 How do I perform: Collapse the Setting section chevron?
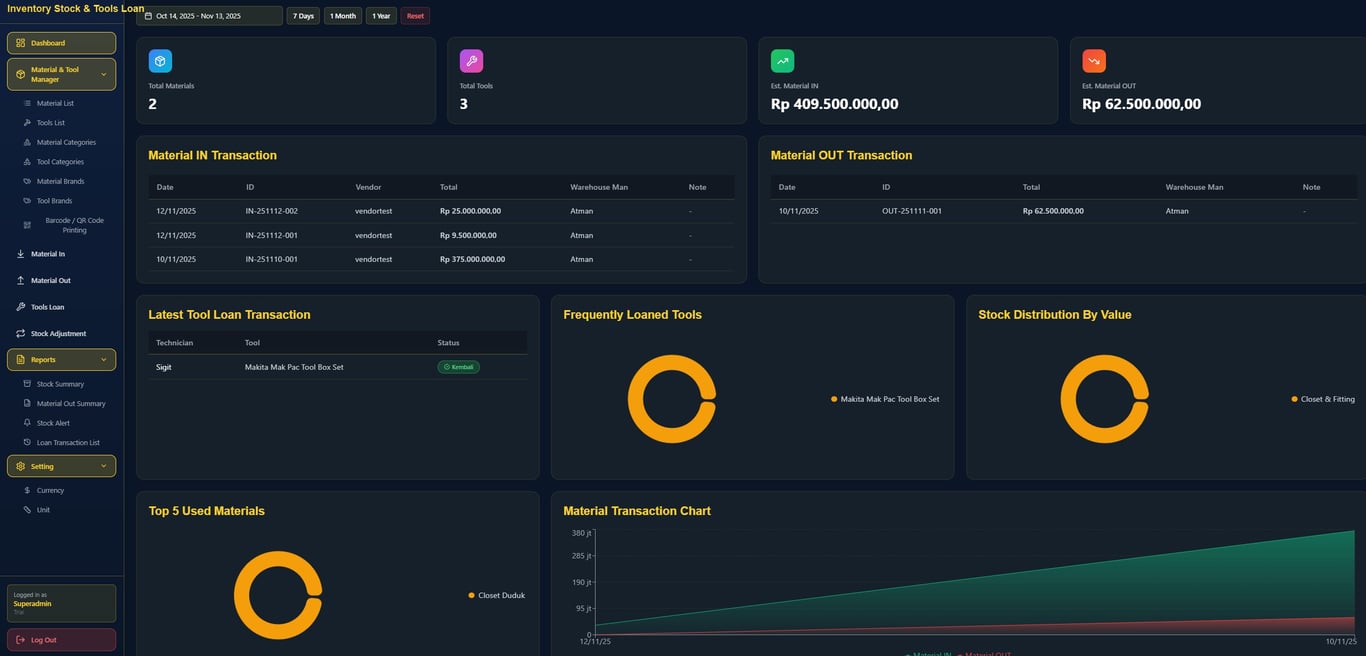click(x=103, y=465)
